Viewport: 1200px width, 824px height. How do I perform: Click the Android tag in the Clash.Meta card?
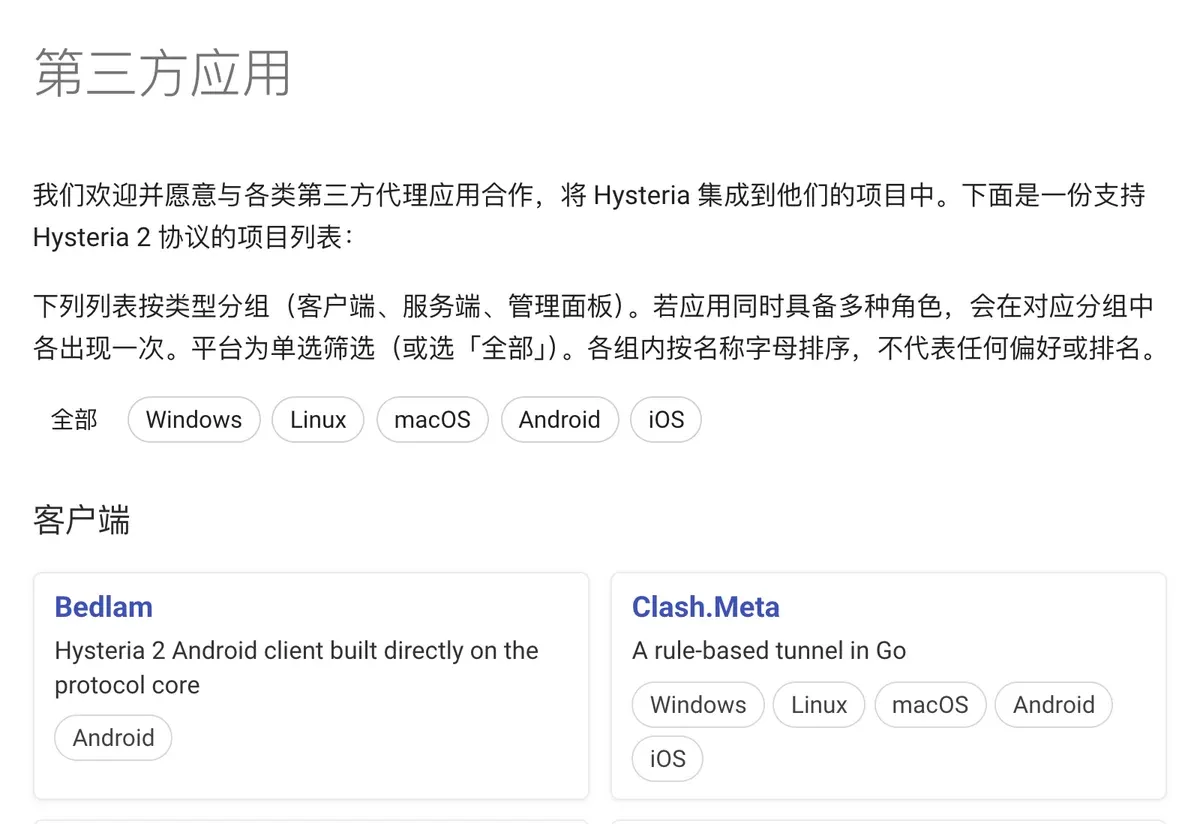point(1054,705)
